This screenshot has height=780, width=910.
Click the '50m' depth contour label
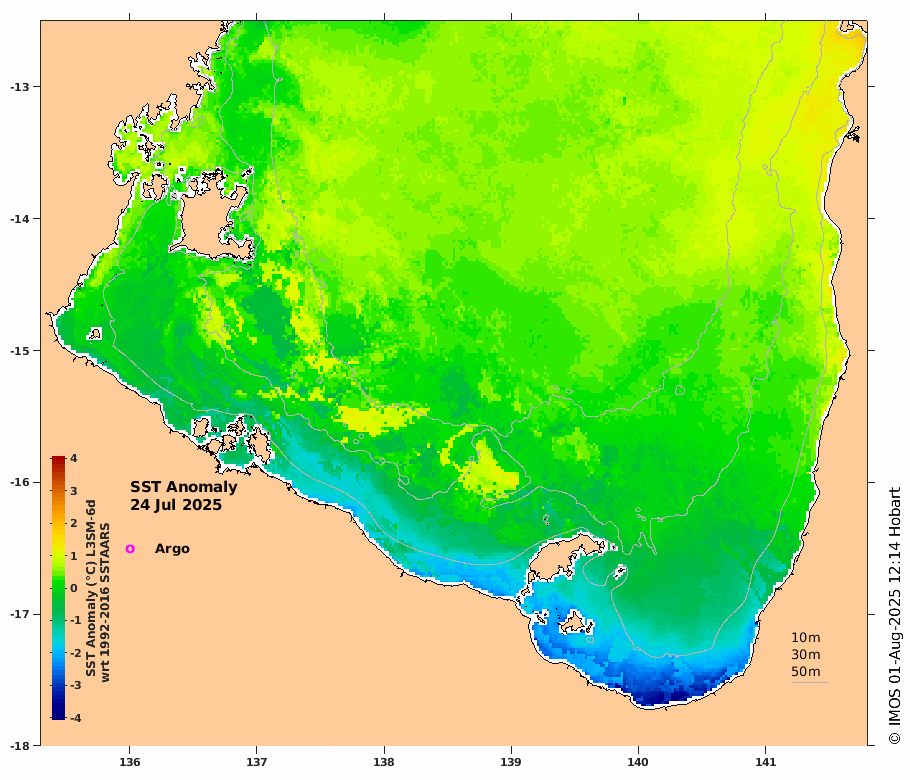coord(806,671)
